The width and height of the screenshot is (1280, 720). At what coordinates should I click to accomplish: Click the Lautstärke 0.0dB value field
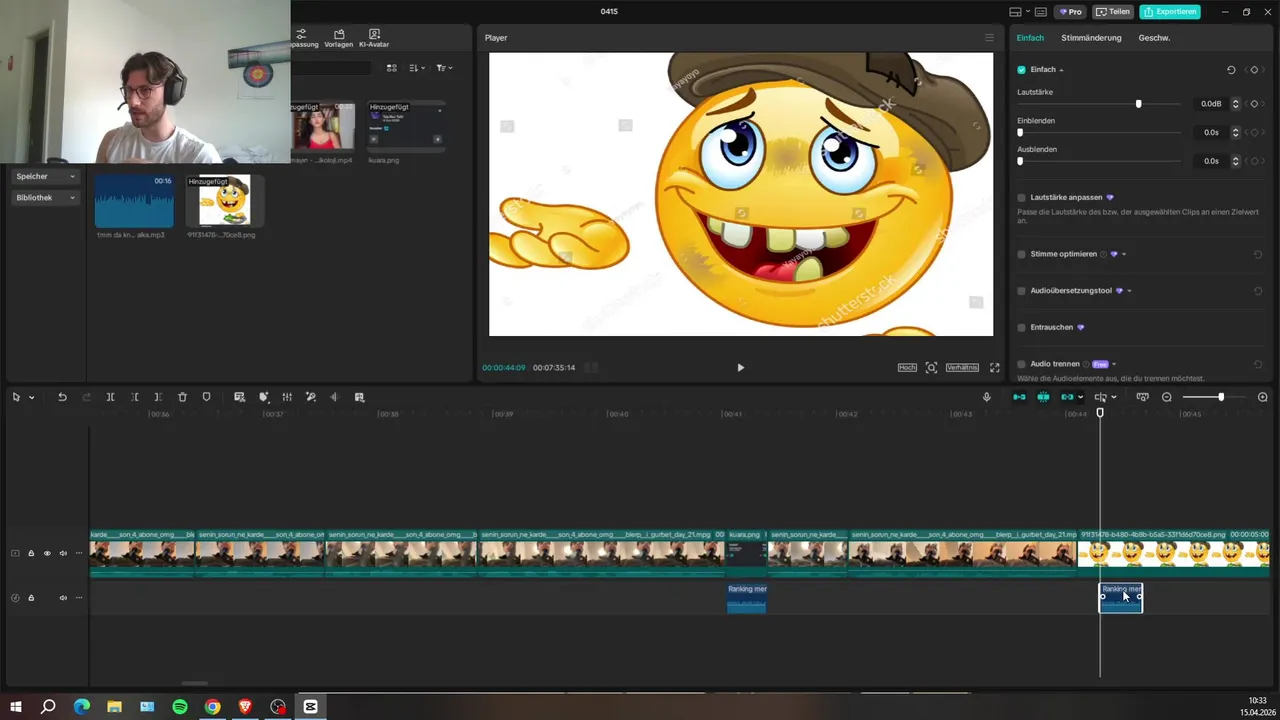click(x=1209, y=104)
